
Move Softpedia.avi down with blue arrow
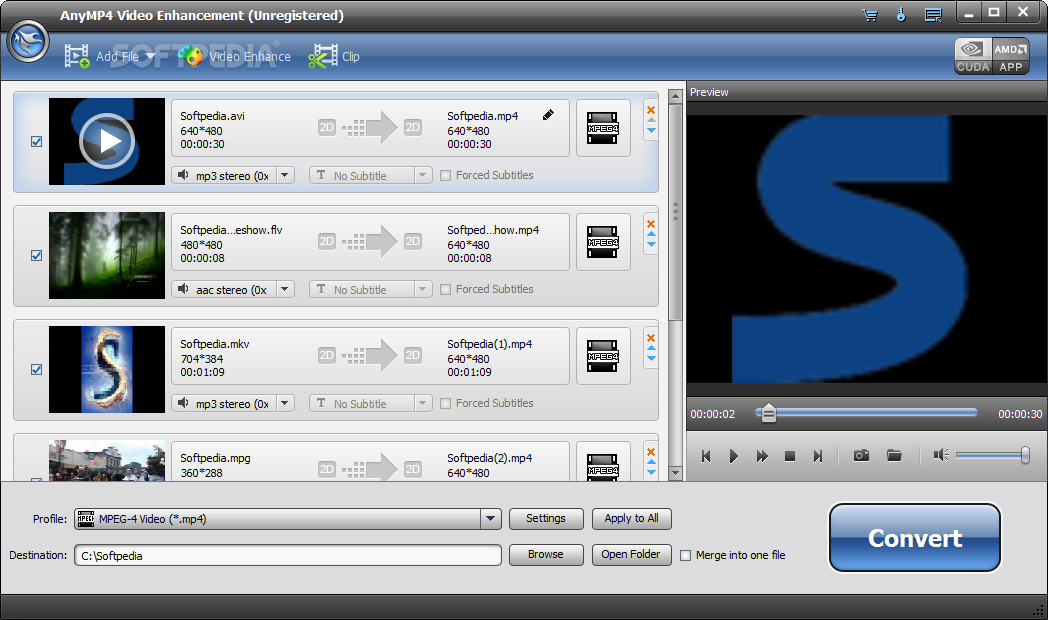click(651, 131)
